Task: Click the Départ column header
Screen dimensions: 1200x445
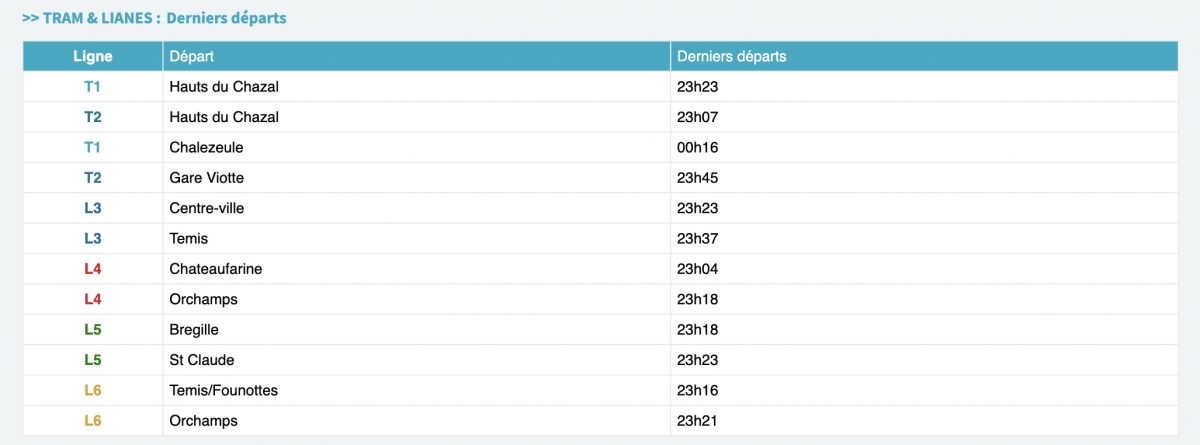Action: [192, 56]
